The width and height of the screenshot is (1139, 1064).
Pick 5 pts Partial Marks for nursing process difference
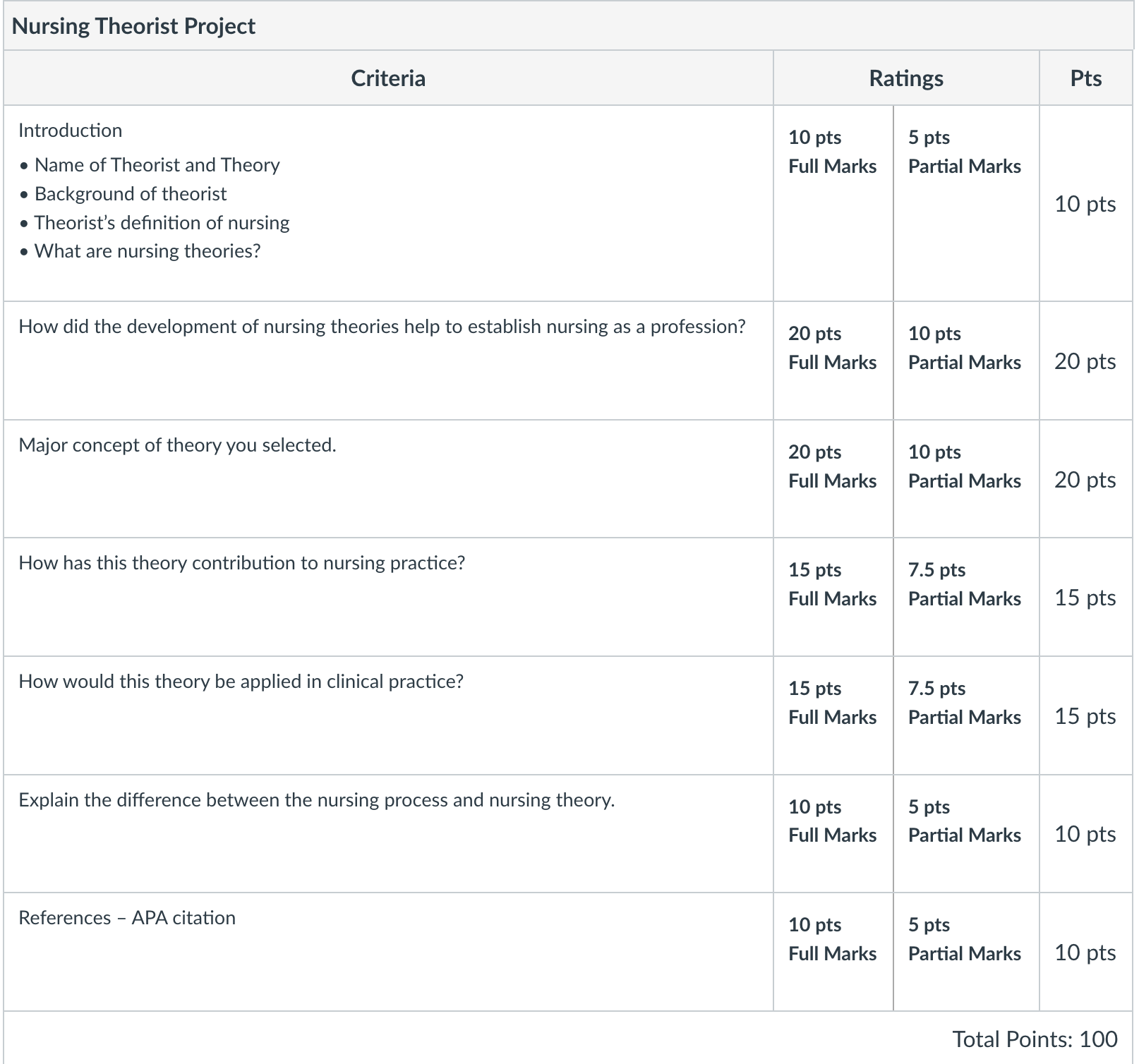pos(965,834)
